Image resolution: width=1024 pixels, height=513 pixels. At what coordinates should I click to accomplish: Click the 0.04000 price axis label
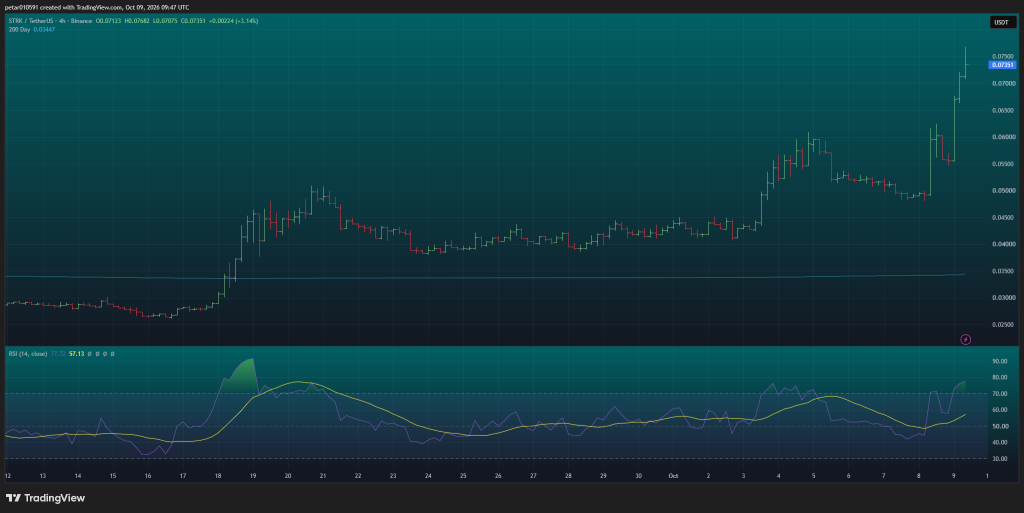1003,244
